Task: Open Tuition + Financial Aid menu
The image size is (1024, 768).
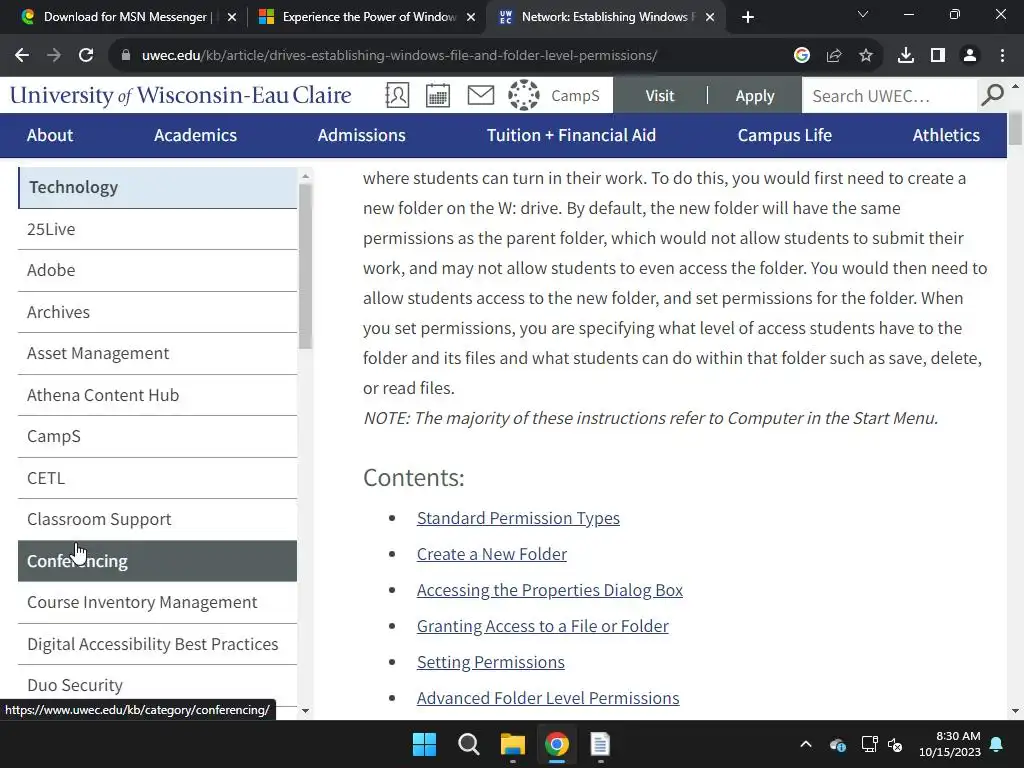Action: [x=571, y=135]
